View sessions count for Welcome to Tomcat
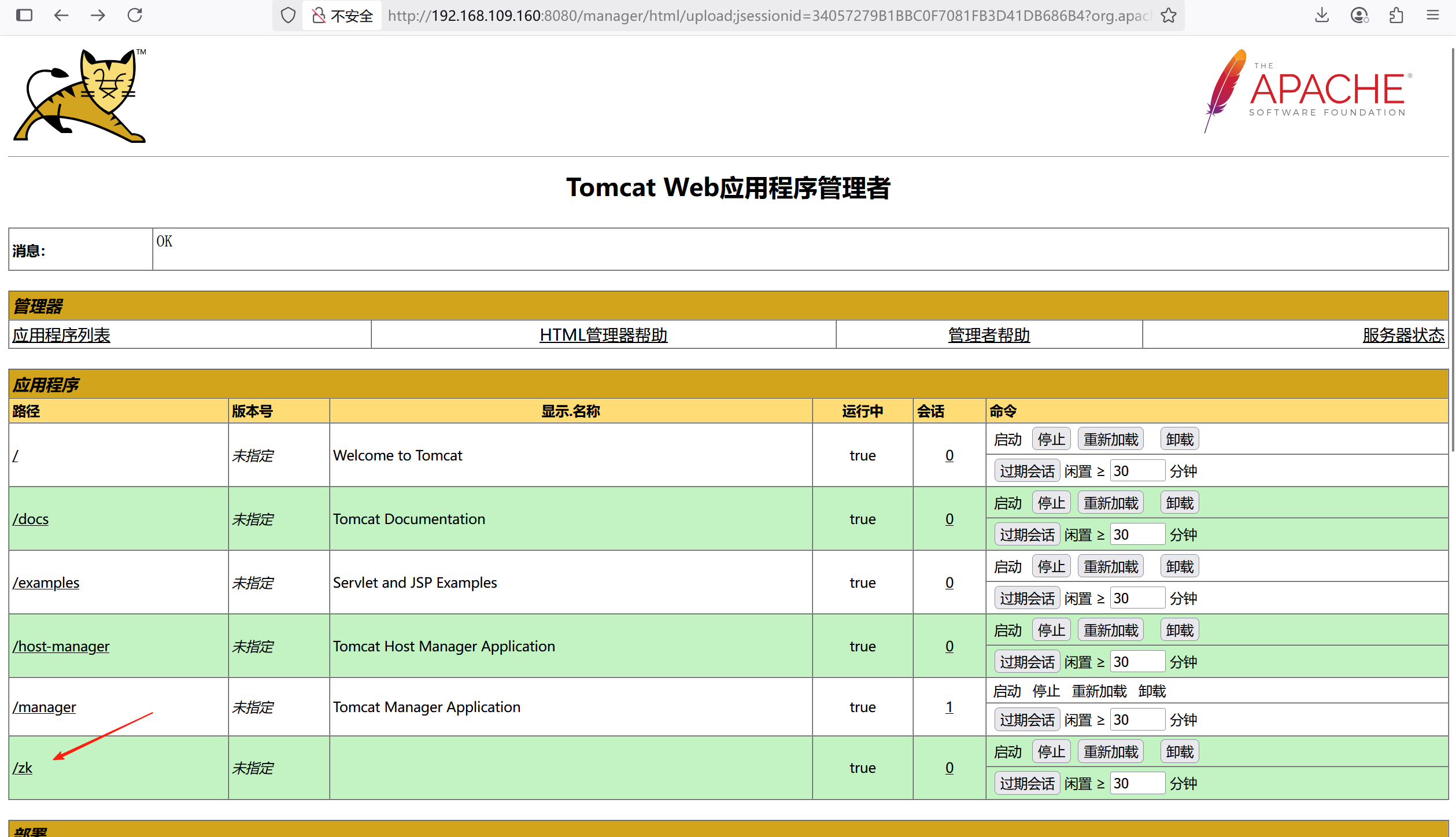The image size is (1456, 837). click(949, 455)
